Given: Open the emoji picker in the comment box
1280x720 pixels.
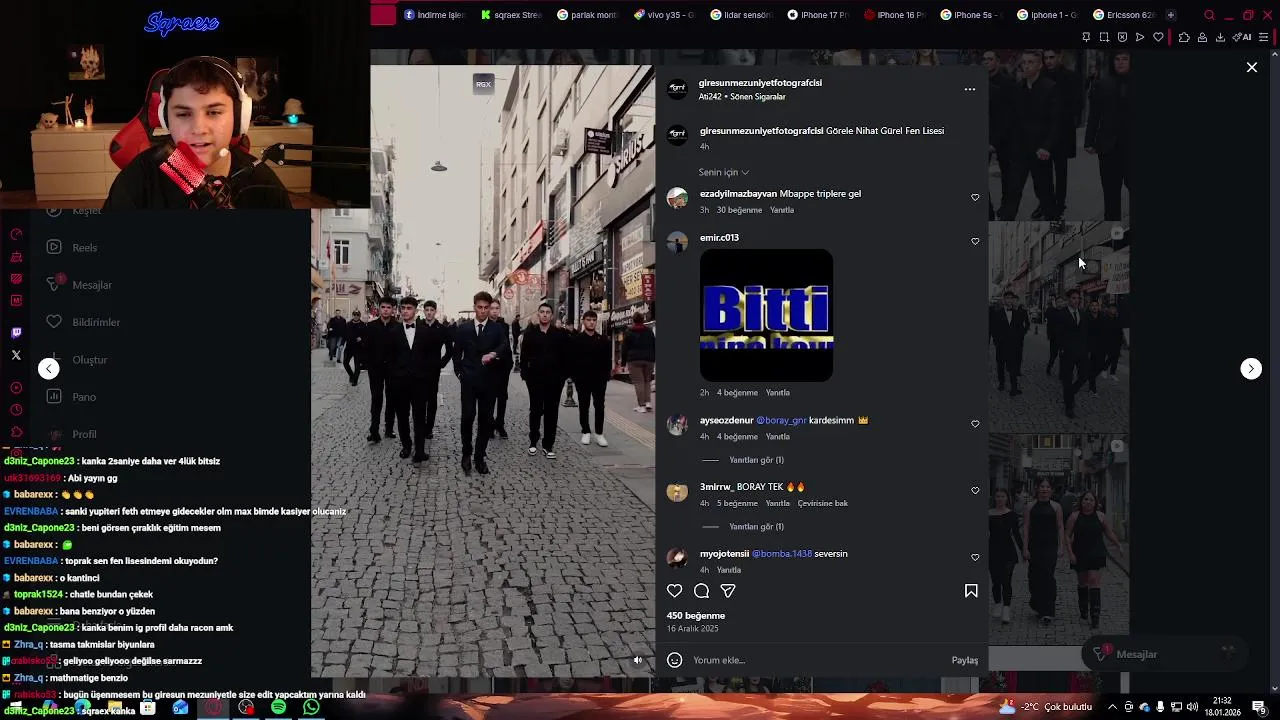Looking at the screenshot, I should [x=675, y=660].
